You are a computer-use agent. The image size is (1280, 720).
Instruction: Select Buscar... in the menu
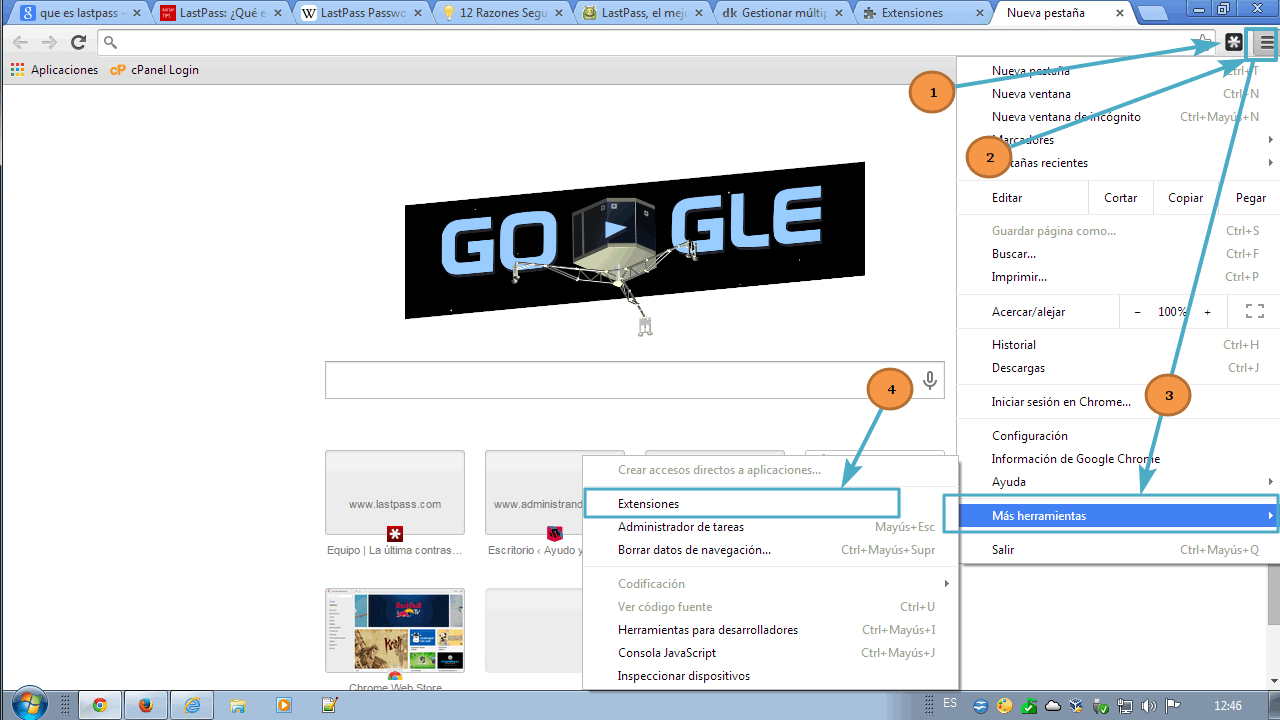(x=1118, y=254)
